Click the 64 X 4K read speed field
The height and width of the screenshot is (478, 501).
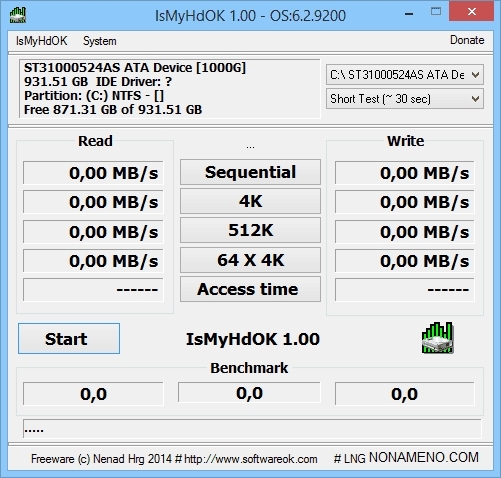pos(93,260)
